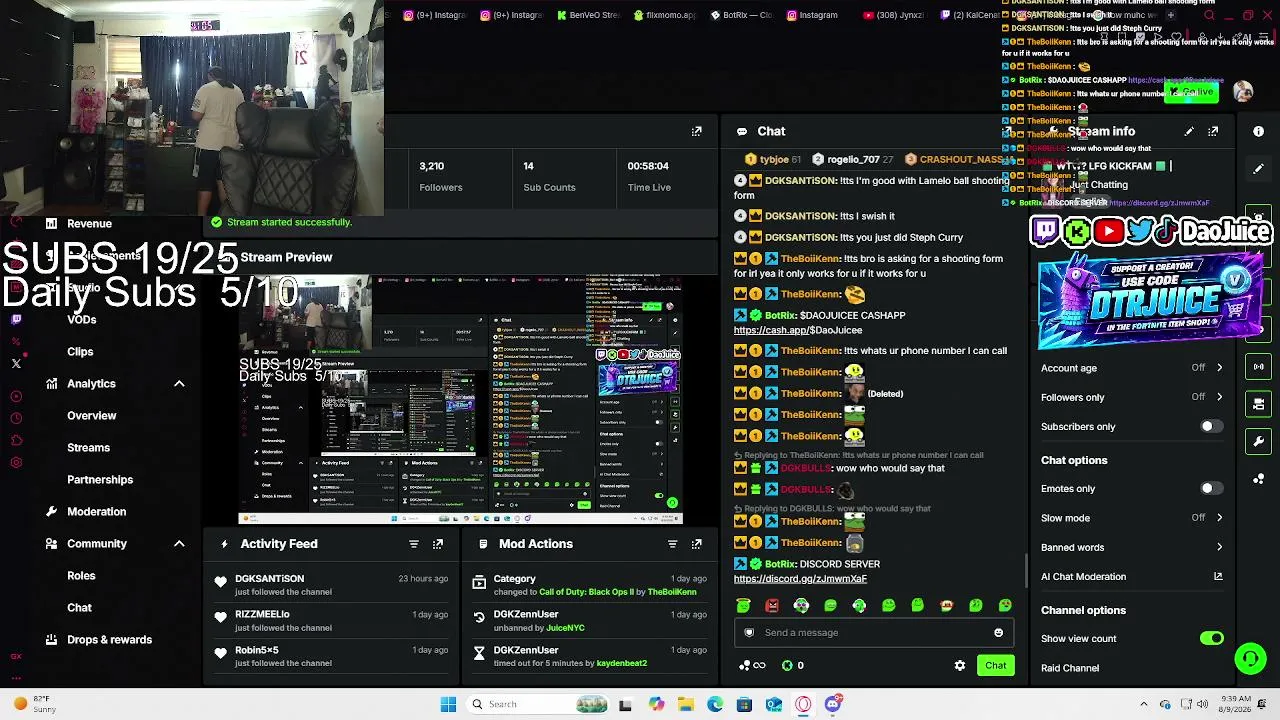Open the info icon in the right rail
The width and height of the screenshot is (1280, 720).
tap(1258, 131)
